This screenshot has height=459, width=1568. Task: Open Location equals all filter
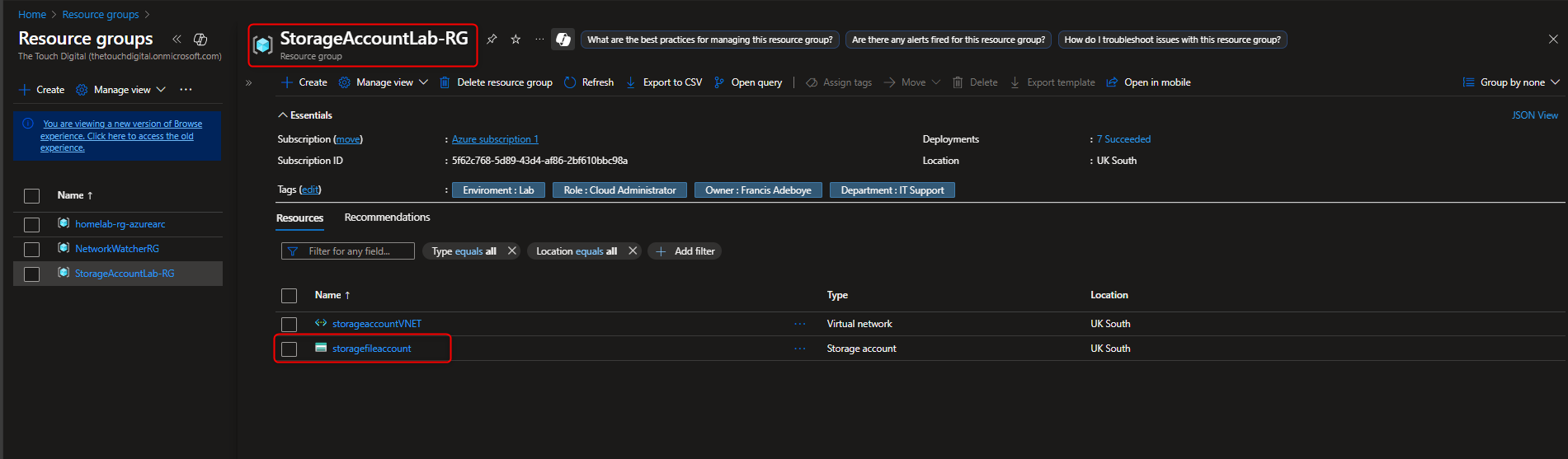tap(577, 251)
